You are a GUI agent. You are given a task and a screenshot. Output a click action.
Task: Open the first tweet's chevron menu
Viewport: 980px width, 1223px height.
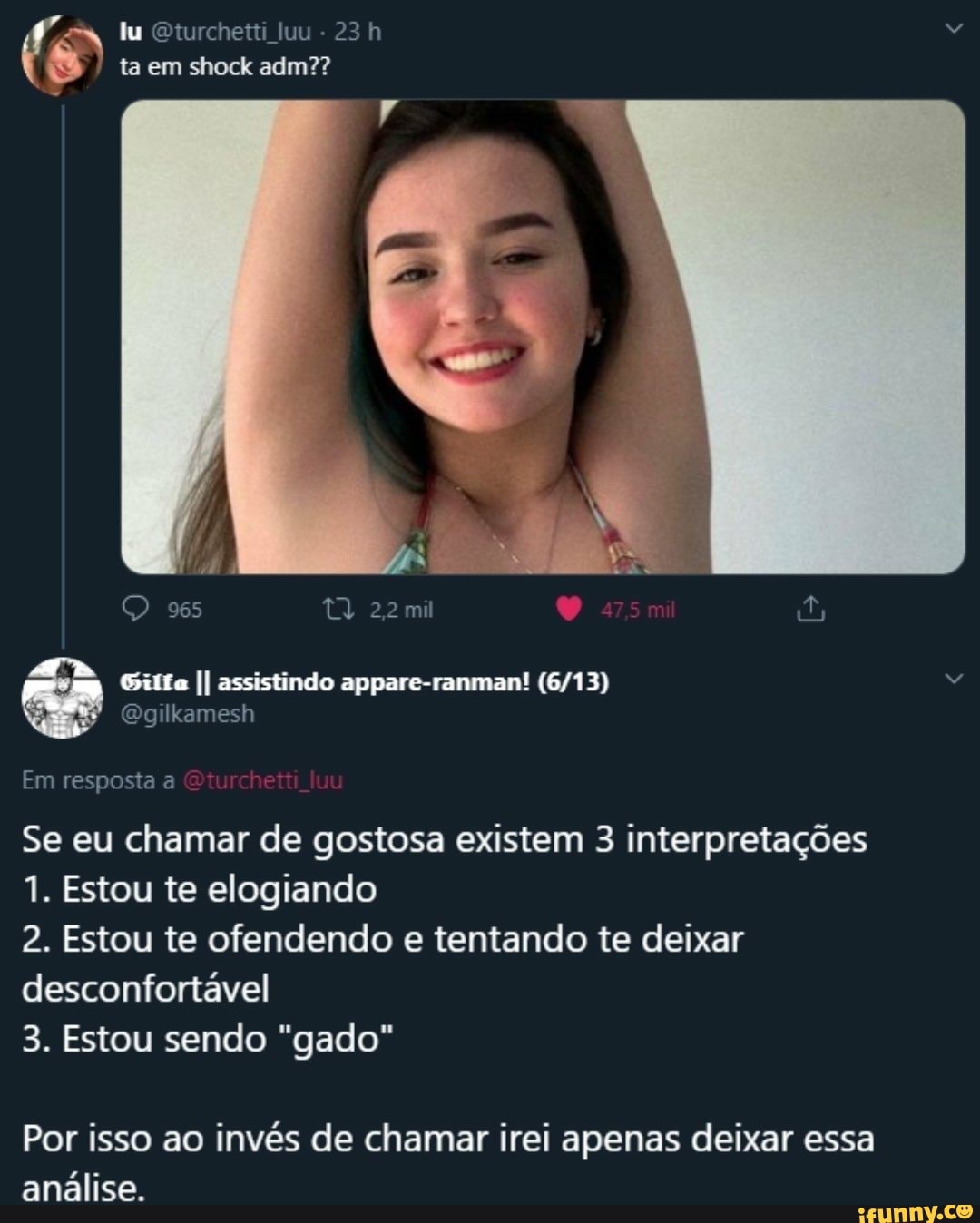coord(953,29)
